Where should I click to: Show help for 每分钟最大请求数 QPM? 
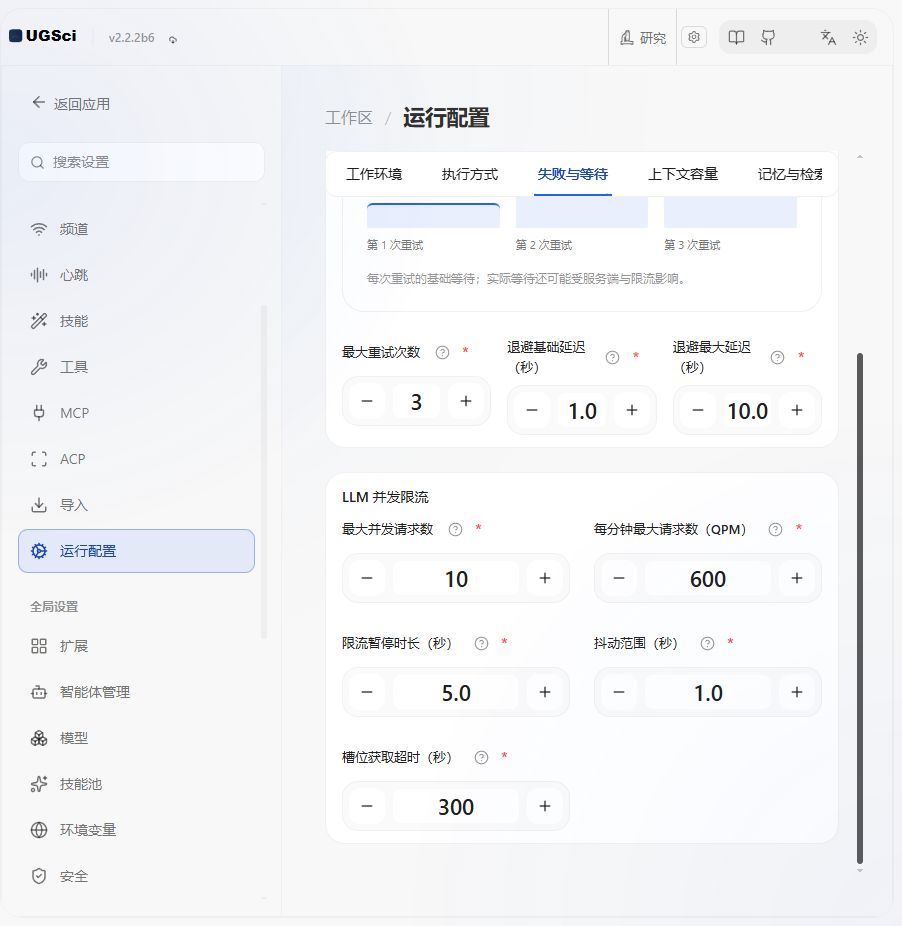[x=775, y=530]
